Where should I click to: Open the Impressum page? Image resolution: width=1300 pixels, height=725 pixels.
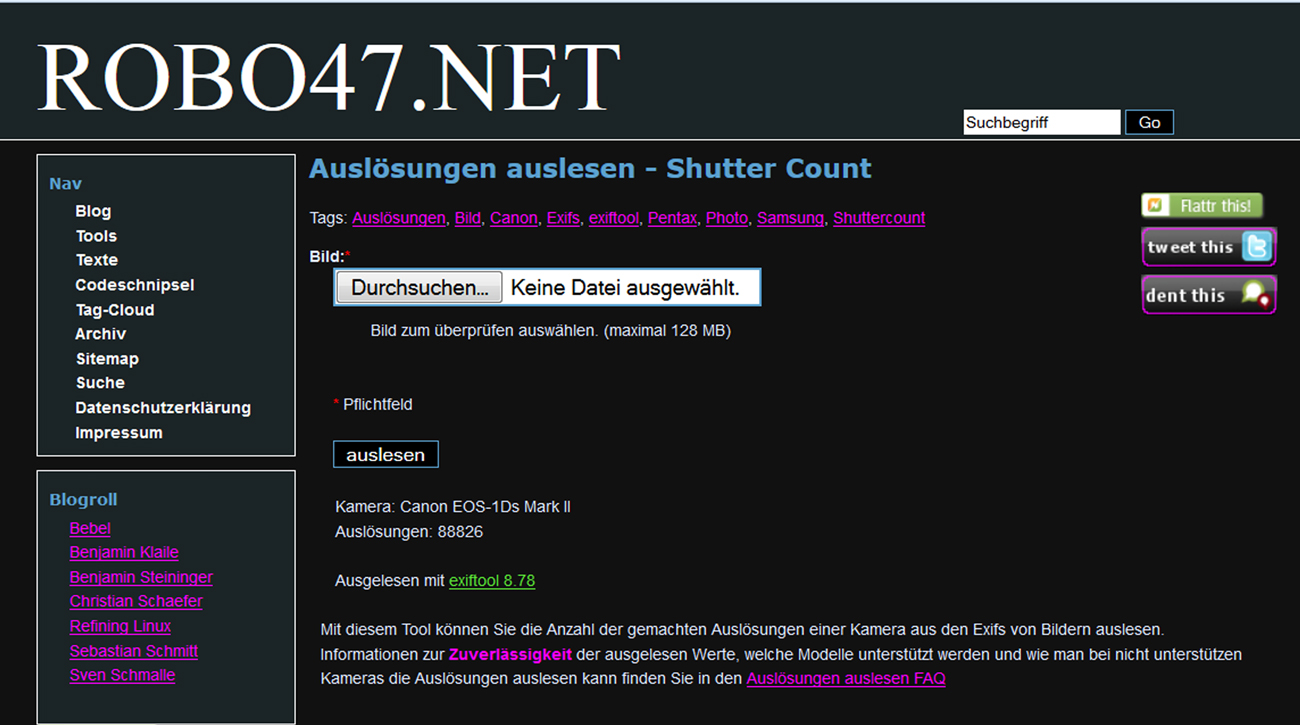pyautogui.click(x=118, y=433)
